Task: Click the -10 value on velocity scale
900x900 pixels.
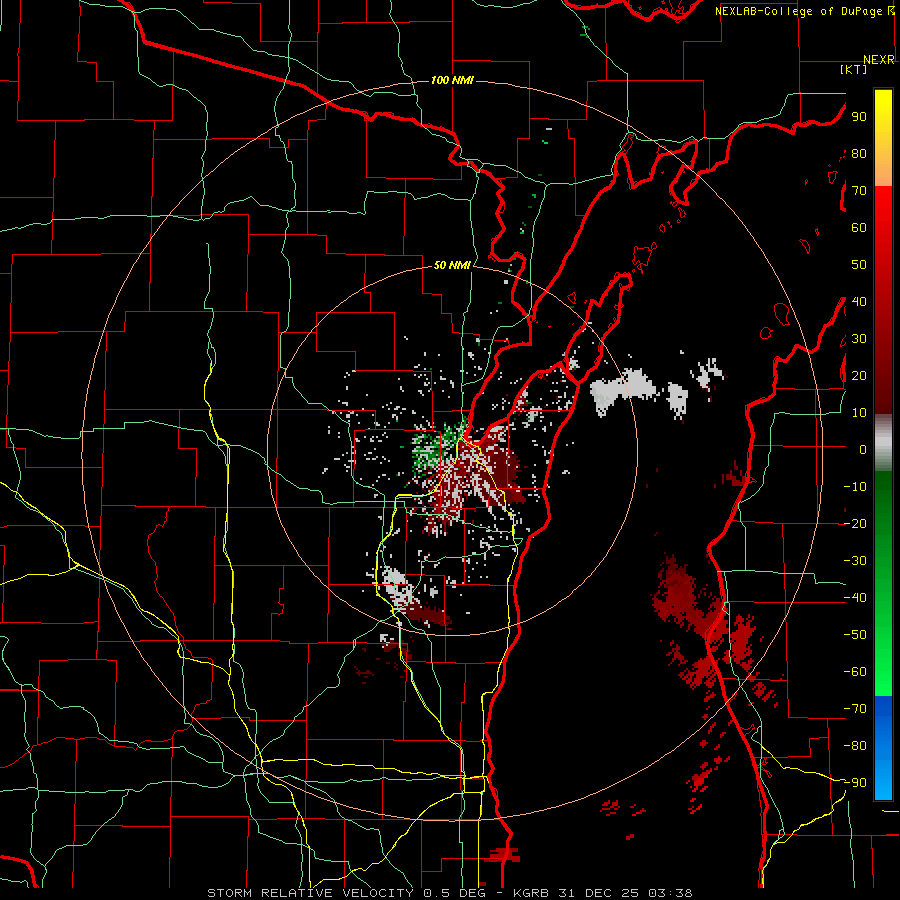Action: click(855, 487)
